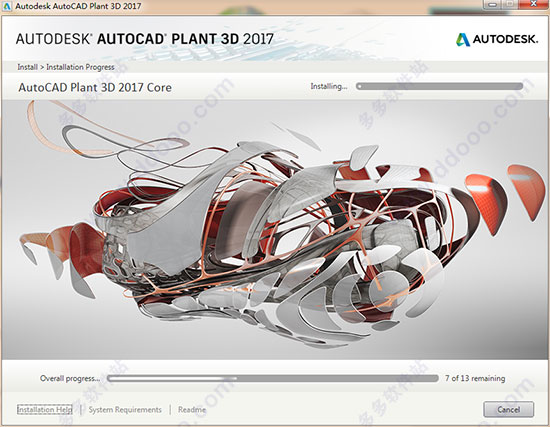
Task: Click the 3D artwork splash image
Action: 275,229
